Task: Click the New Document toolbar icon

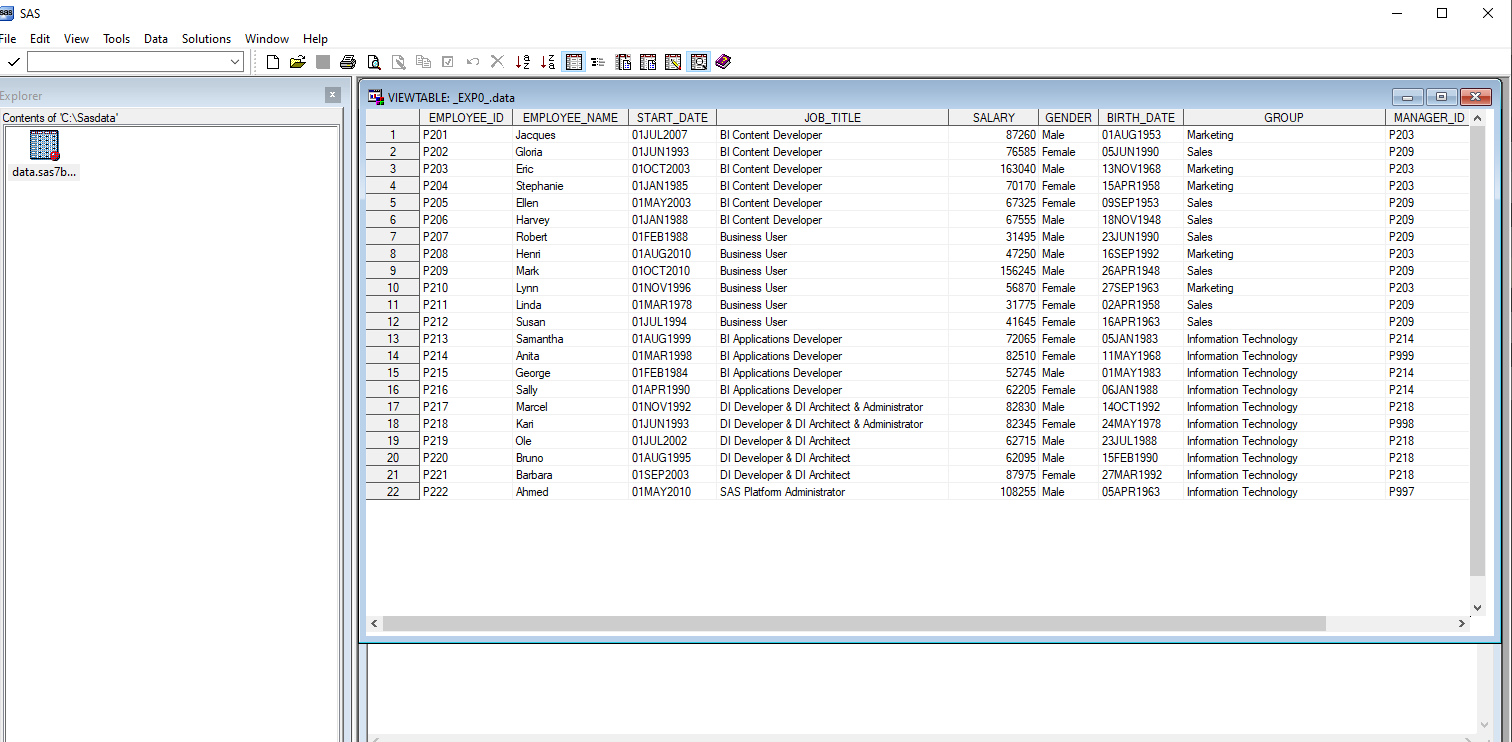Action: click(x=273, y=62)
